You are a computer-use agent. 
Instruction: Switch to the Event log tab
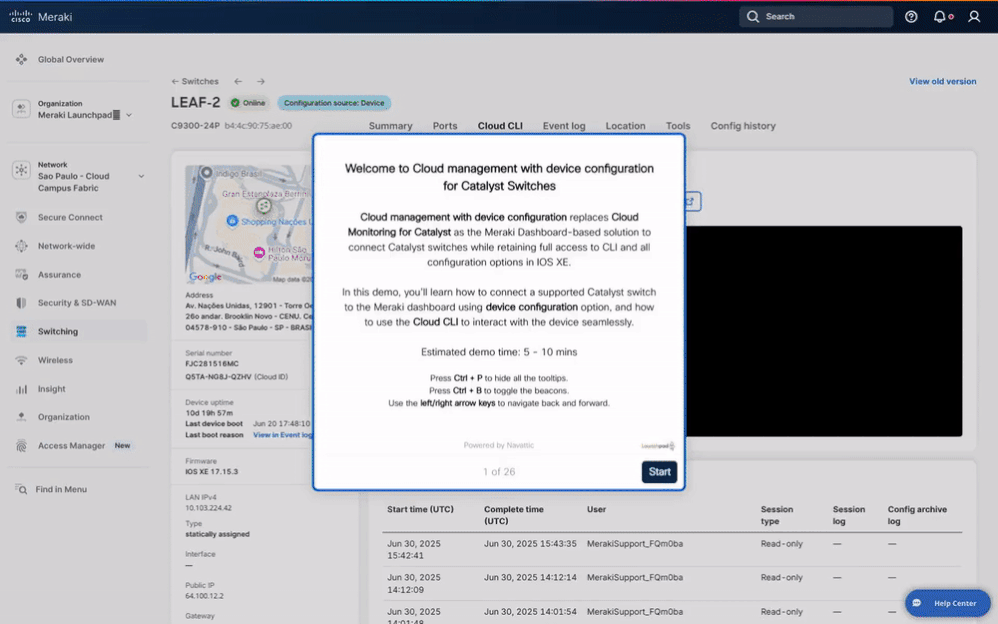click(x=564, y=126)
